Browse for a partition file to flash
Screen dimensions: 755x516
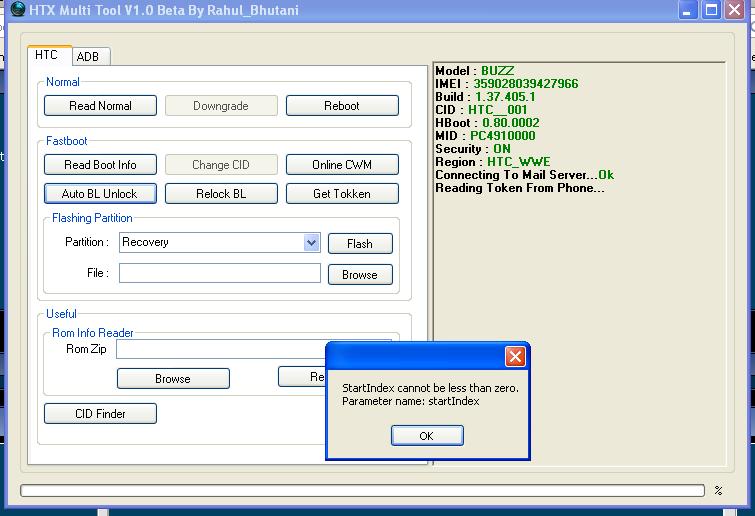click(360, 274)
